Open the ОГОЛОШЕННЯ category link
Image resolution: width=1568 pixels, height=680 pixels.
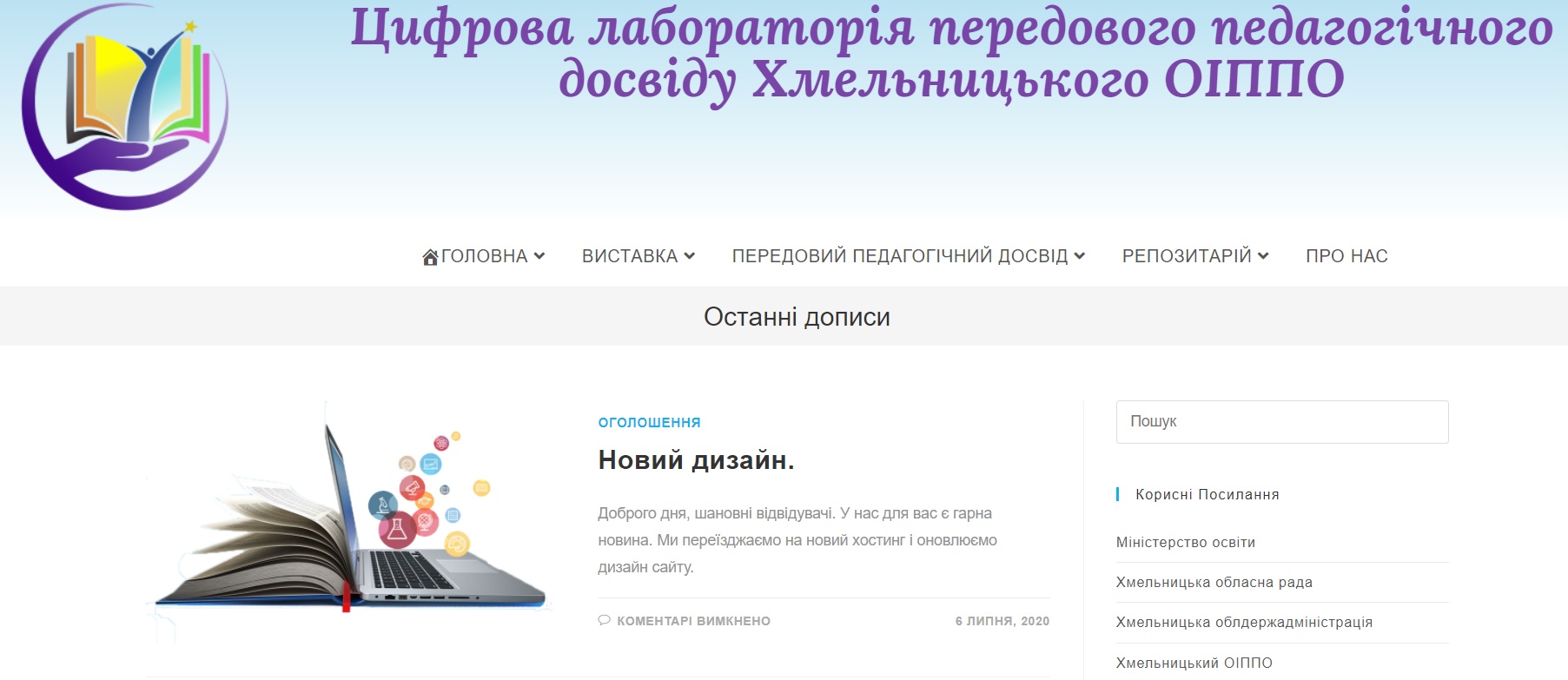tap(649, 422)
